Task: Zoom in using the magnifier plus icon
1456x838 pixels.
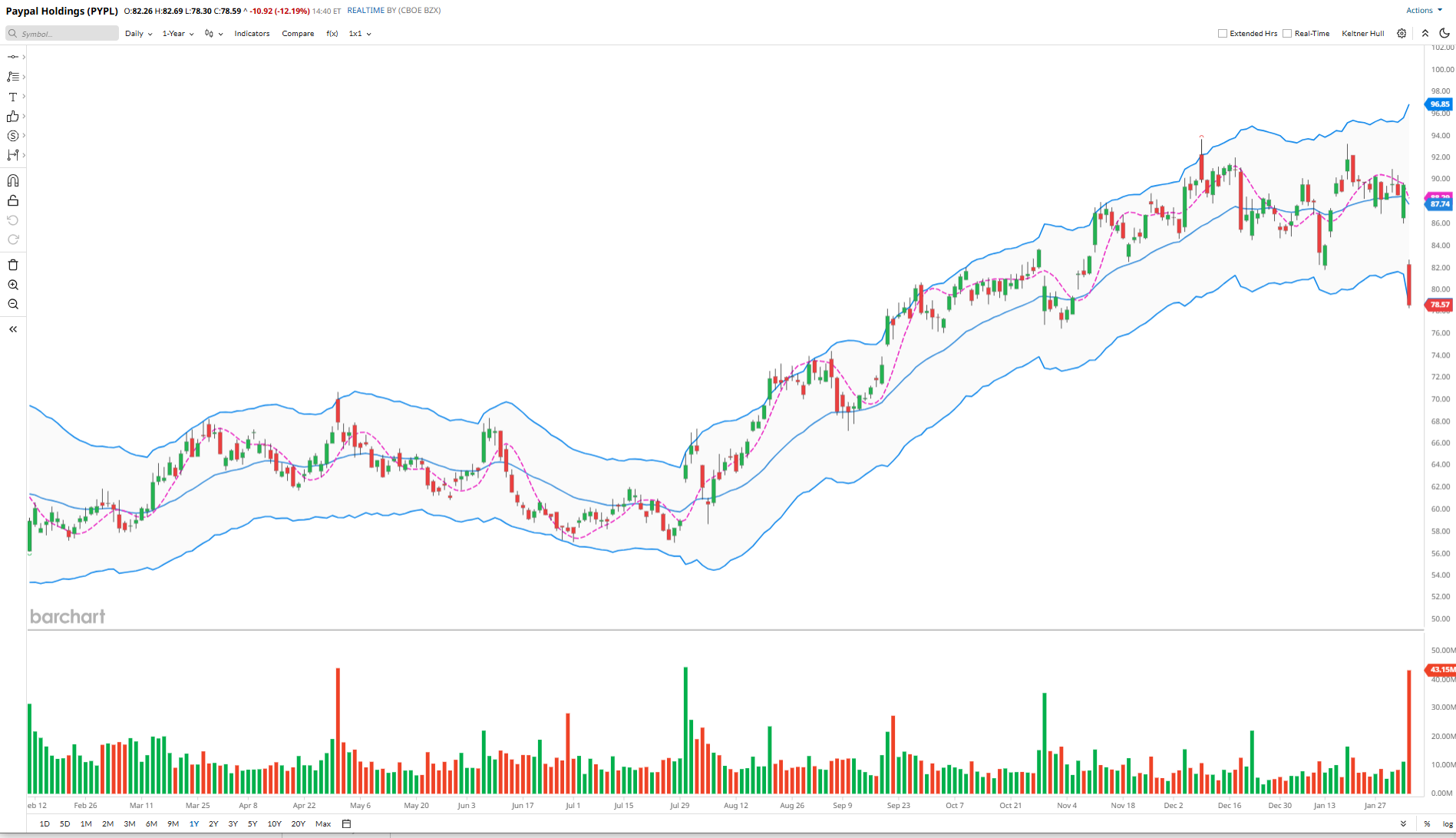Action: tap(13, 285)
